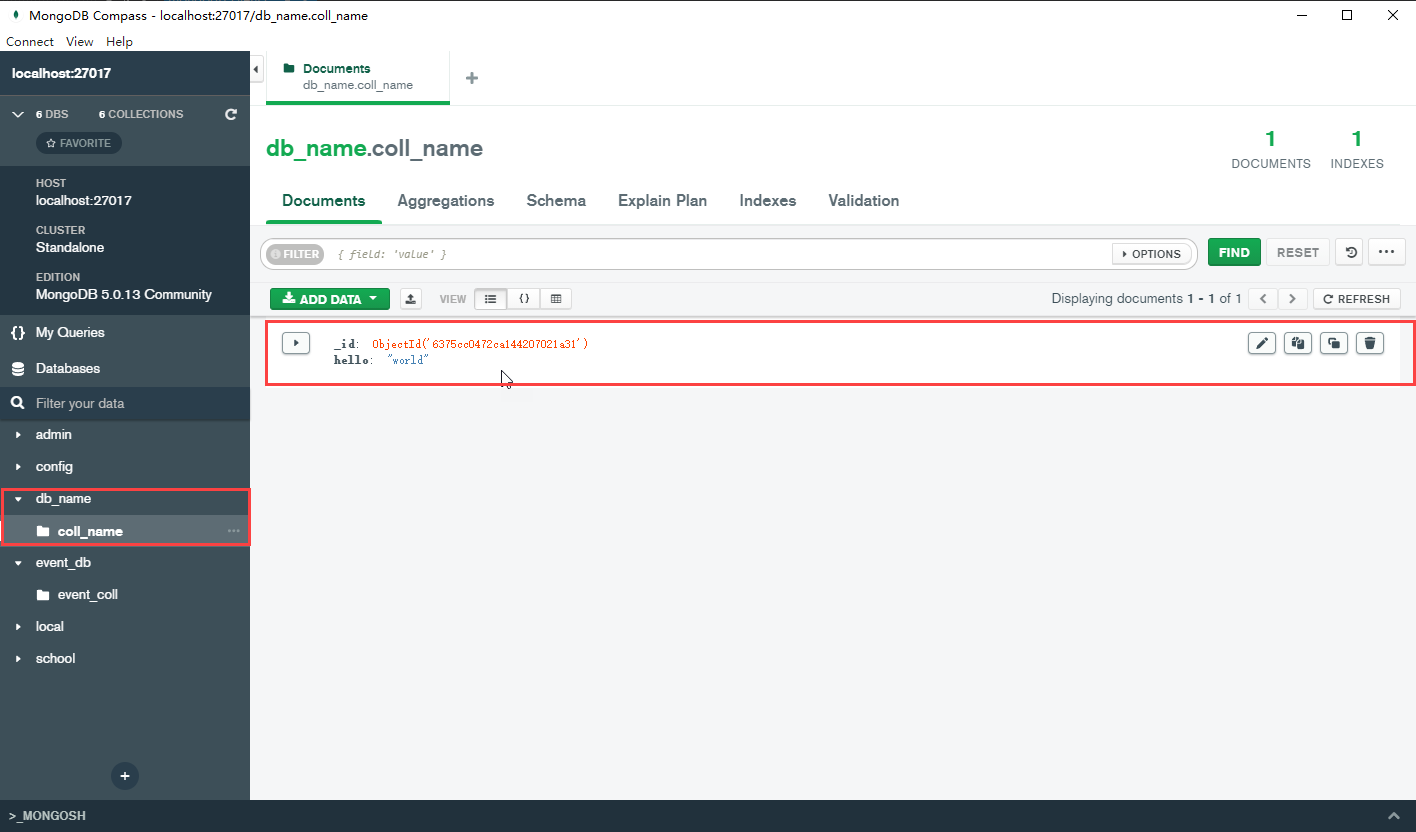Viewport: 1416px width, 832px height.
Task: Open the Databases list
Action: pyautogui.click(x=68, y=368)
